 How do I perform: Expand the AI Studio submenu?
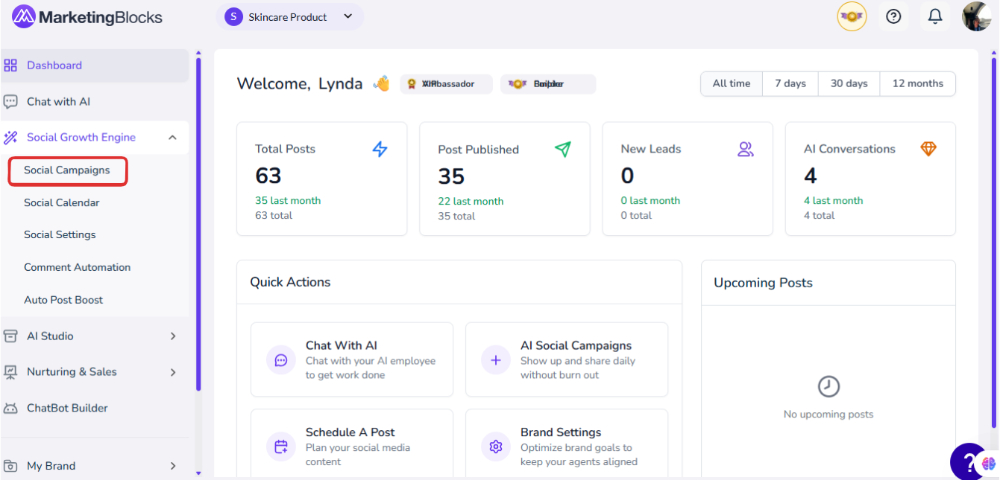[x=172, y=336]
